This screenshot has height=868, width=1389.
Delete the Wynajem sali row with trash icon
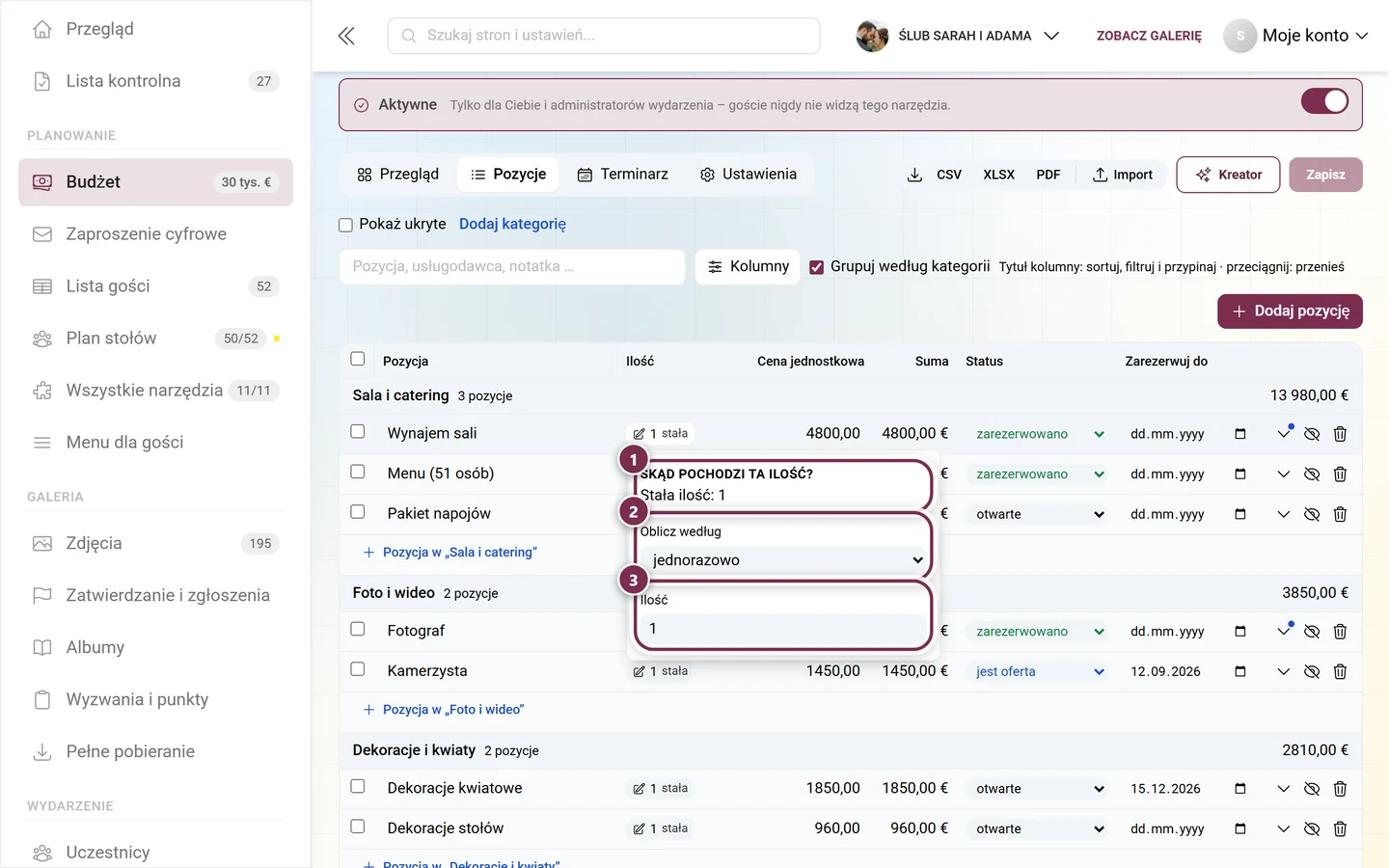tap(1340, 434)
